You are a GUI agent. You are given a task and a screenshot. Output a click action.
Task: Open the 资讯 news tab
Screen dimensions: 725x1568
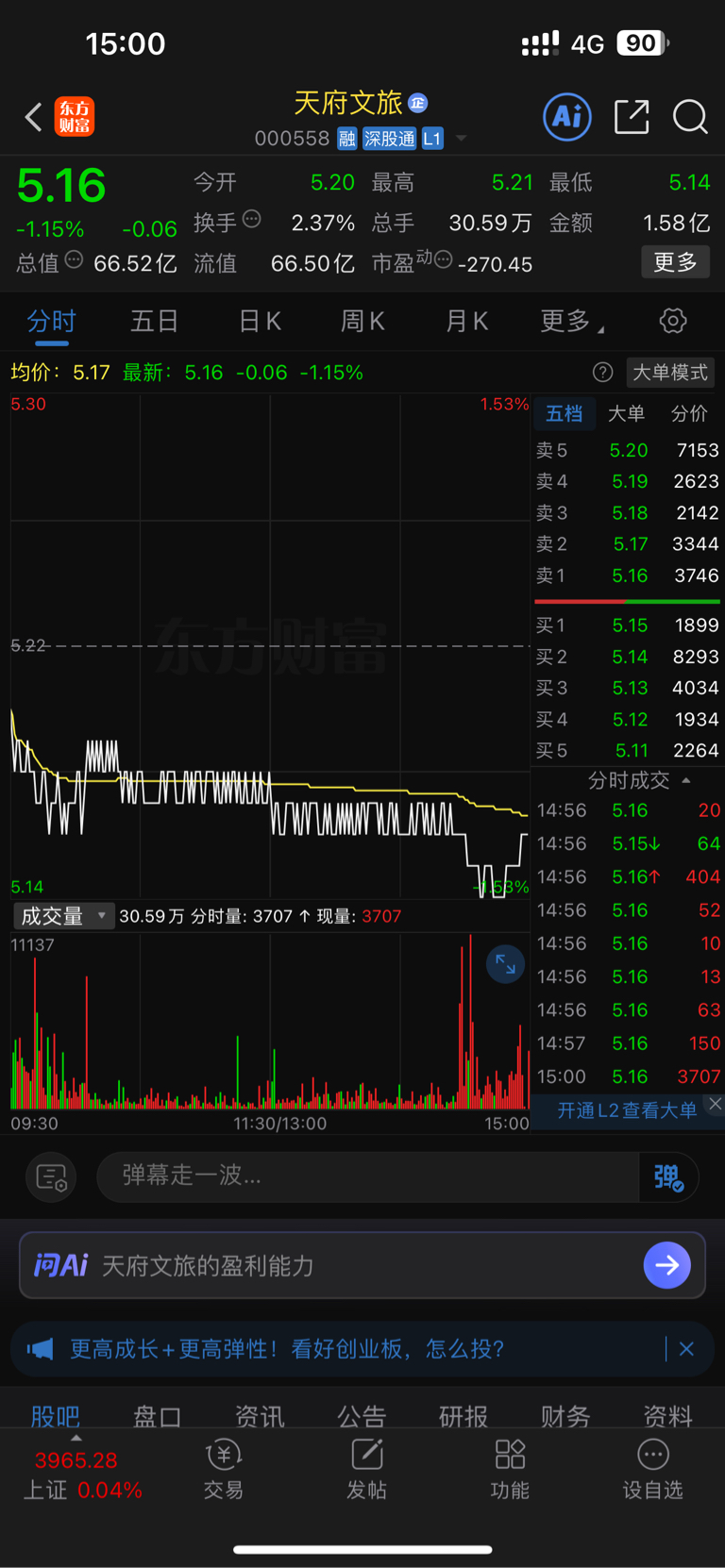260,1415
